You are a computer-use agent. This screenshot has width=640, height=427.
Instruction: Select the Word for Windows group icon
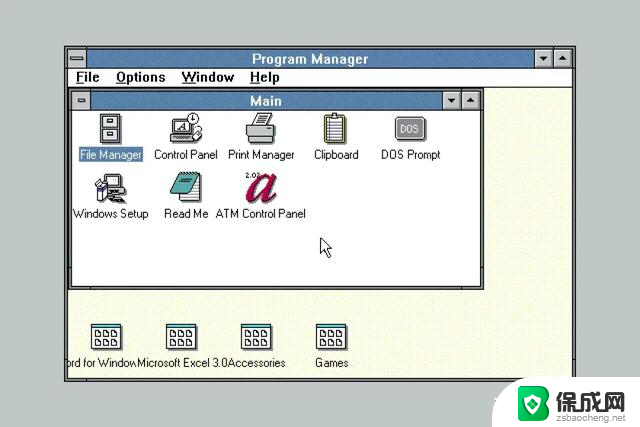click(x=106, y=337)
